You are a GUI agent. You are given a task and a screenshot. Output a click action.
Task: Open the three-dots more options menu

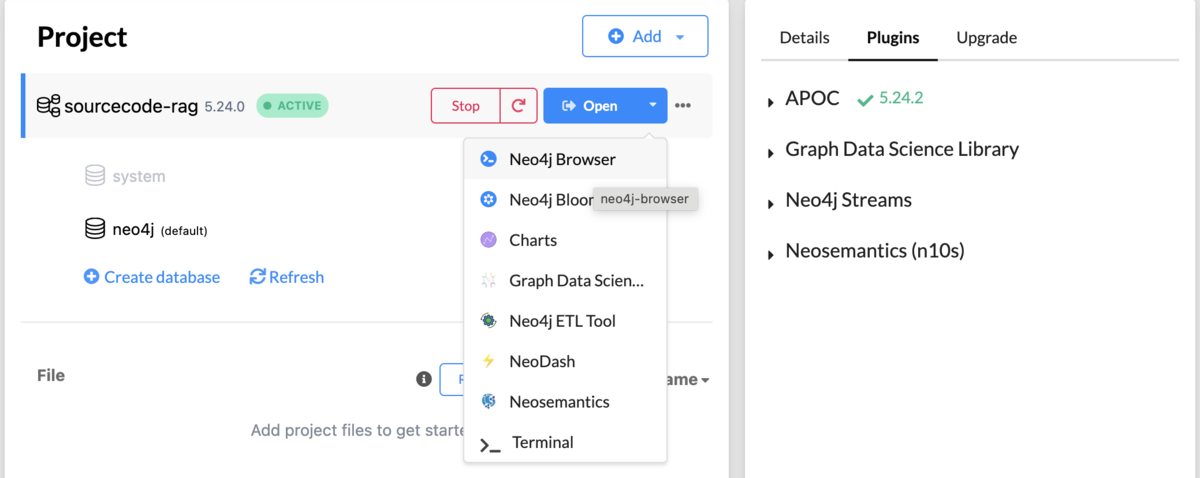pyautogui.click(x=683, y=106)
